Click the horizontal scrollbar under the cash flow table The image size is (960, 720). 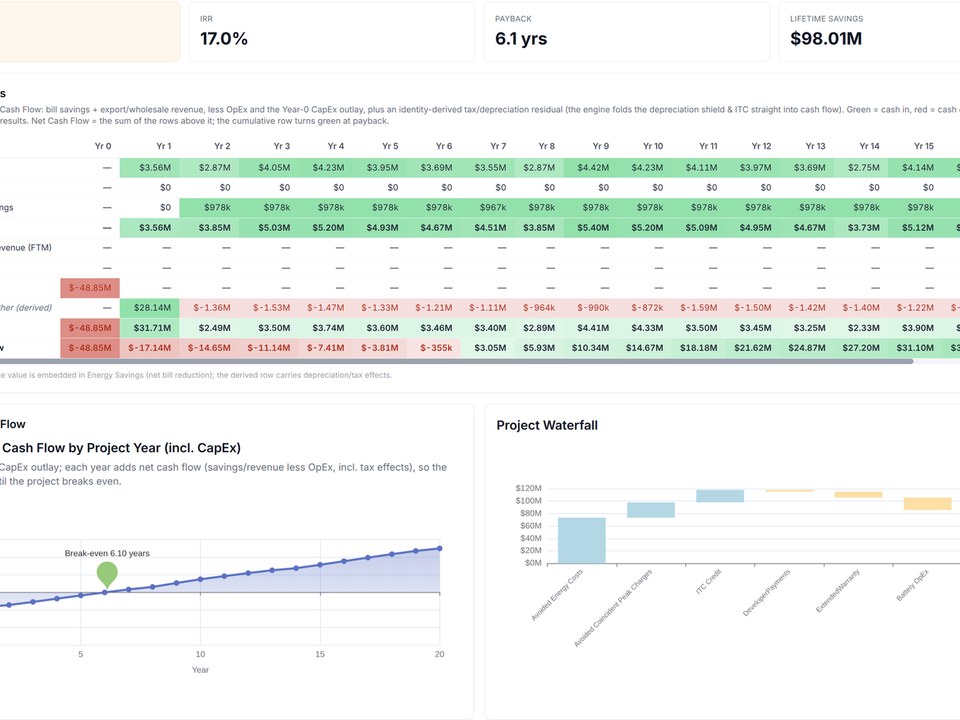(456, 362)
